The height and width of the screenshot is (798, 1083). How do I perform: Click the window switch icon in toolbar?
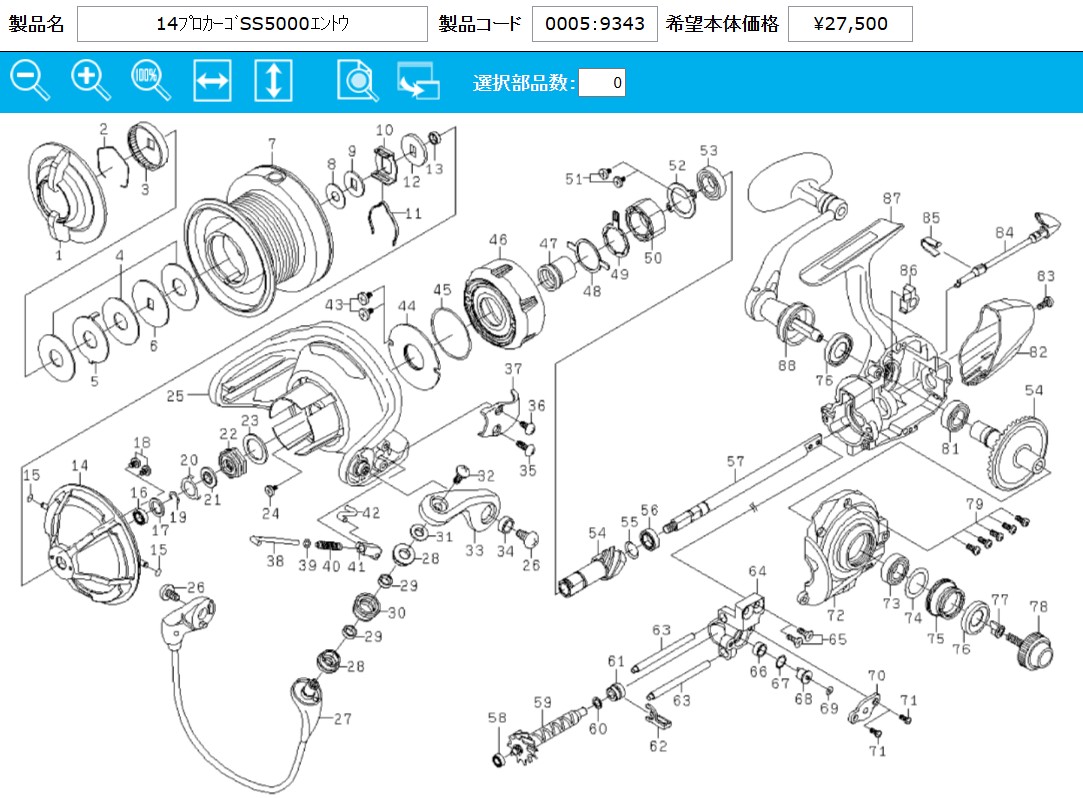pos(419,81)
